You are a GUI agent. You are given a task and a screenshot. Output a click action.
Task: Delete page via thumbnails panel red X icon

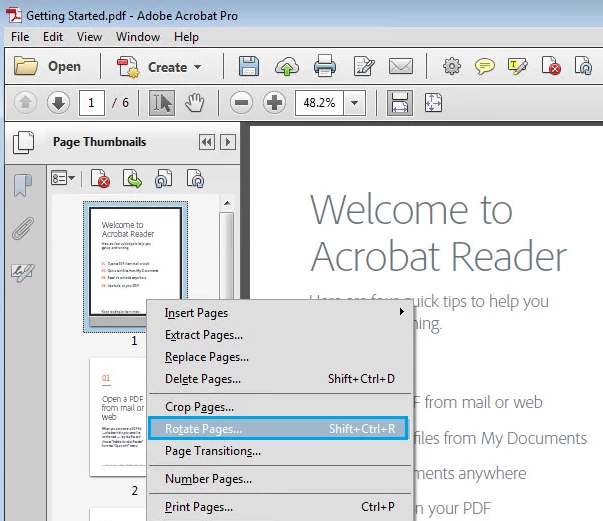point(100,179)
